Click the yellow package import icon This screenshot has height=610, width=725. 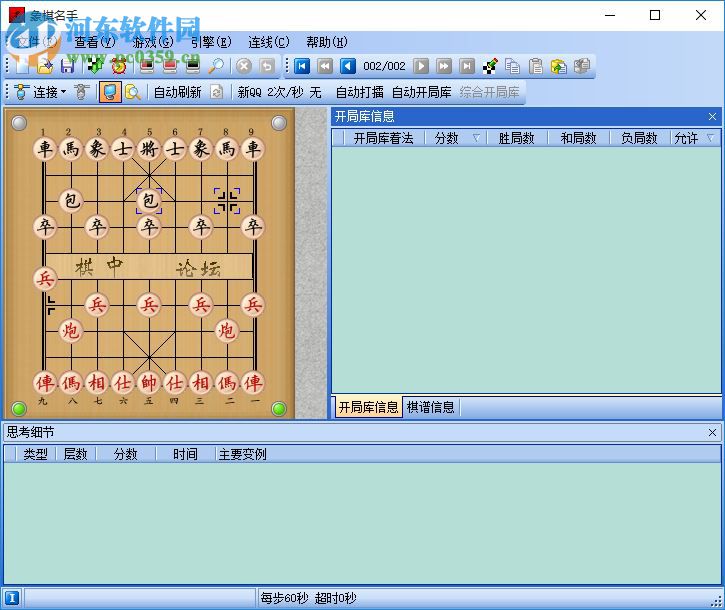tap(559, 66)
